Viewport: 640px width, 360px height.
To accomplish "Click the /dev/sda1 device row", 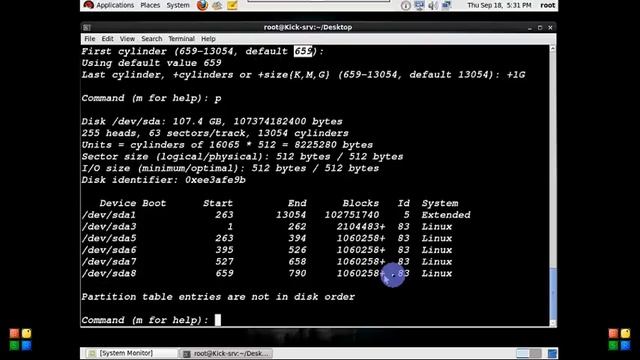I will pyautogui.click(x=276, y=215).
